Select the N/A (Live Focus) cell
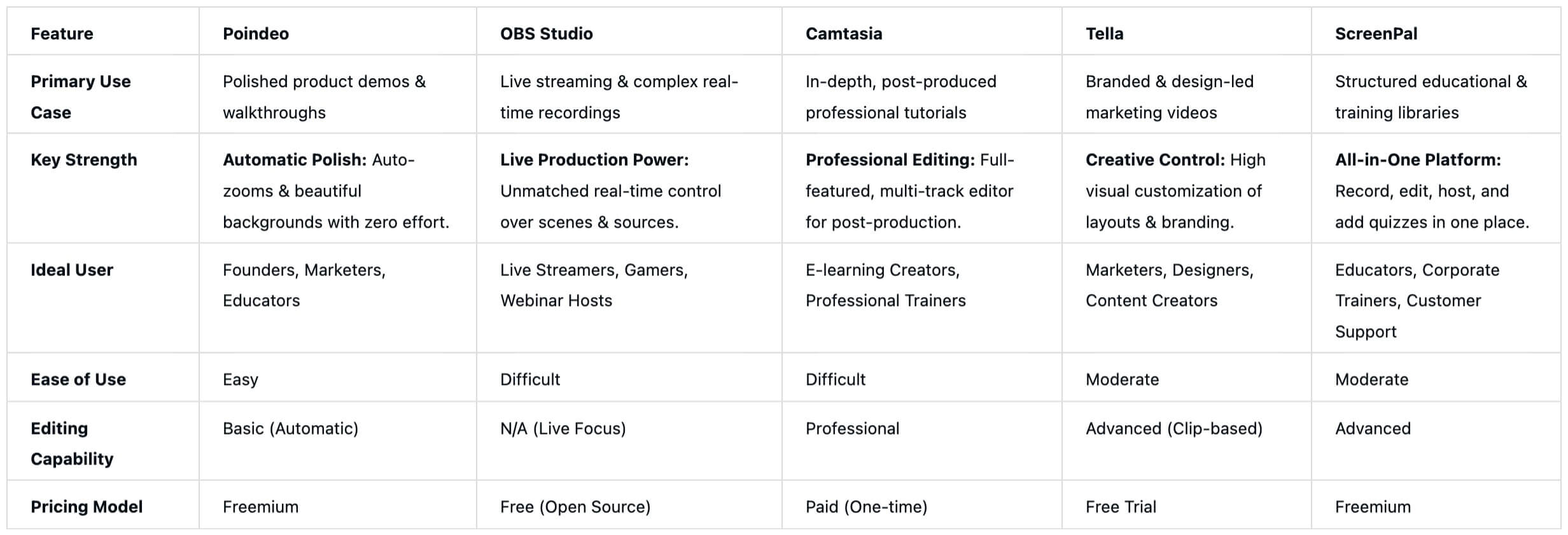Image resolution: width=1568 pixels, height=535 pixels. 563,428
